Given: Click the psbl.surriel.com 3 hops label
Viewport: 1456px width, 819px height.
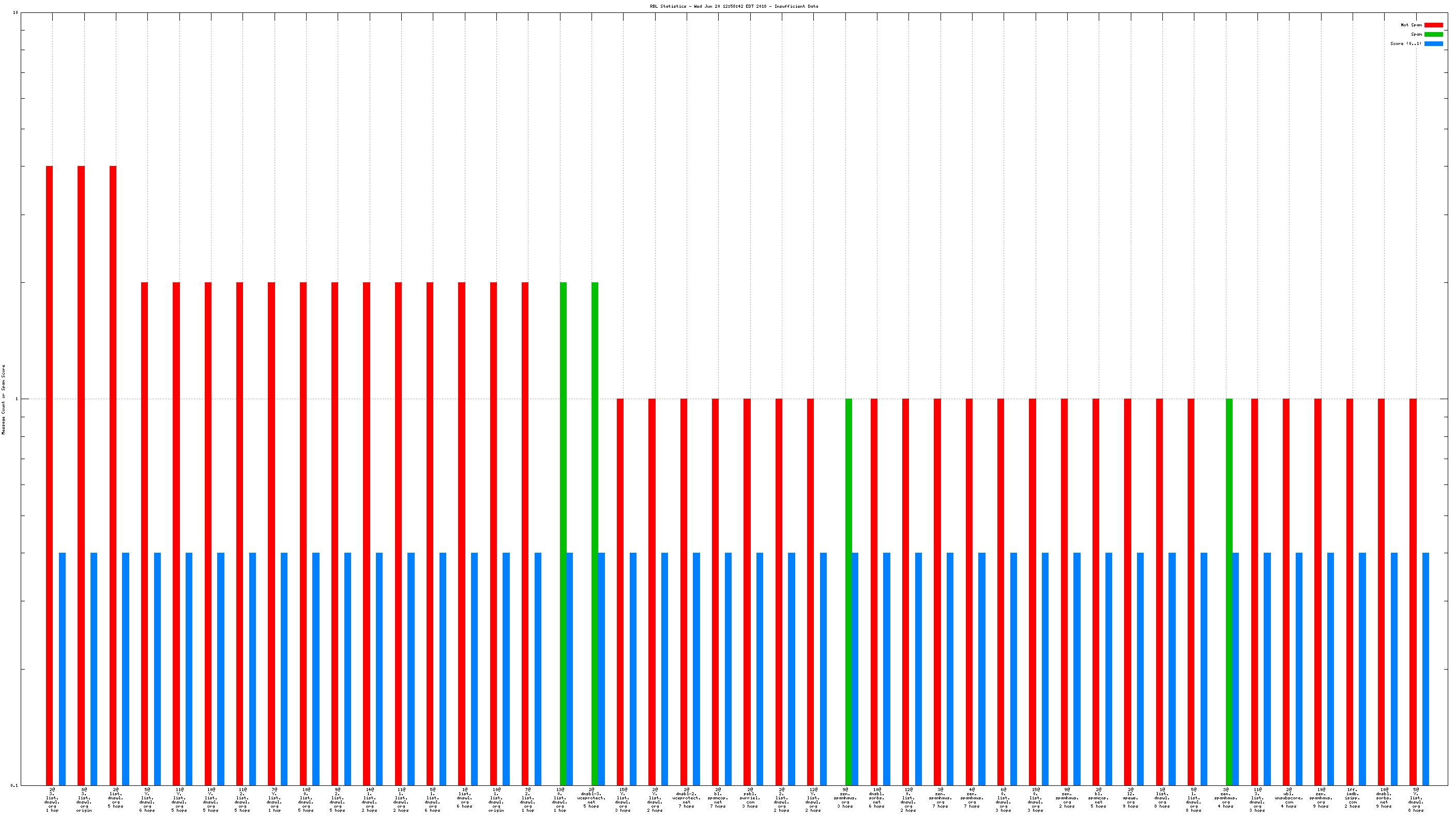Looking at the screenshot, I should point(750,798).
